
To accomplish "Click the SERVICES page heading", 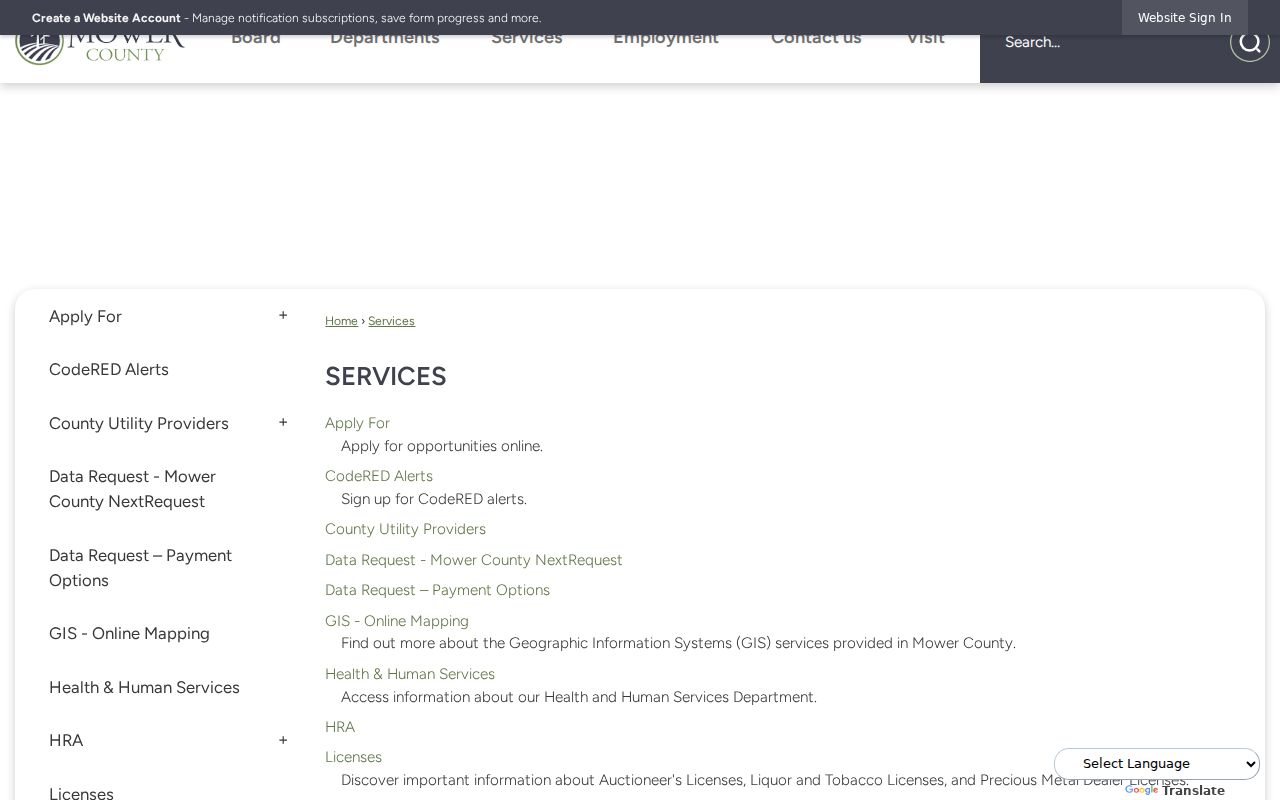I will click(386, 376).
